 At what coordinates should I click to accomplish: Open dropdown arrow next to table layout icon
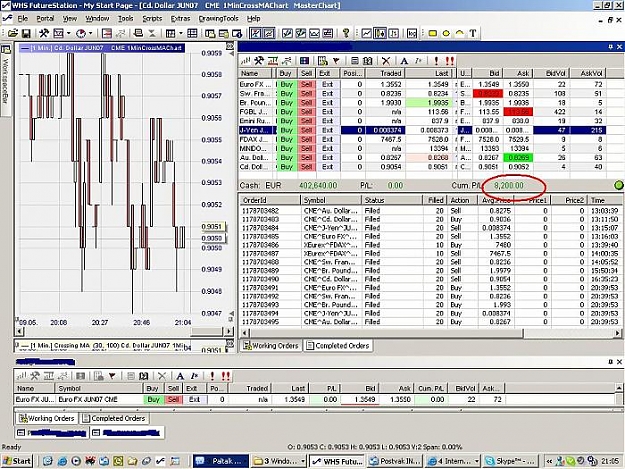tap(181, 33)
